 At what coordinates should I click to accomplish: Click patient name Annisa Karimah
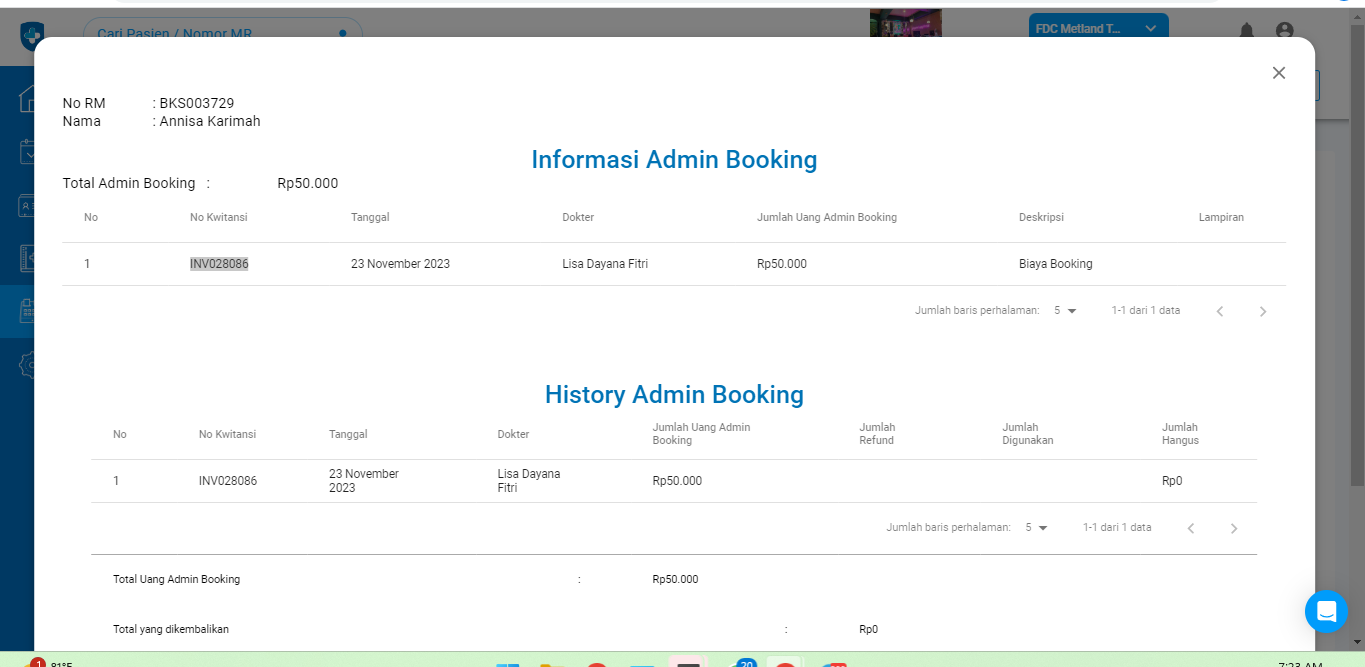[210, 121]
